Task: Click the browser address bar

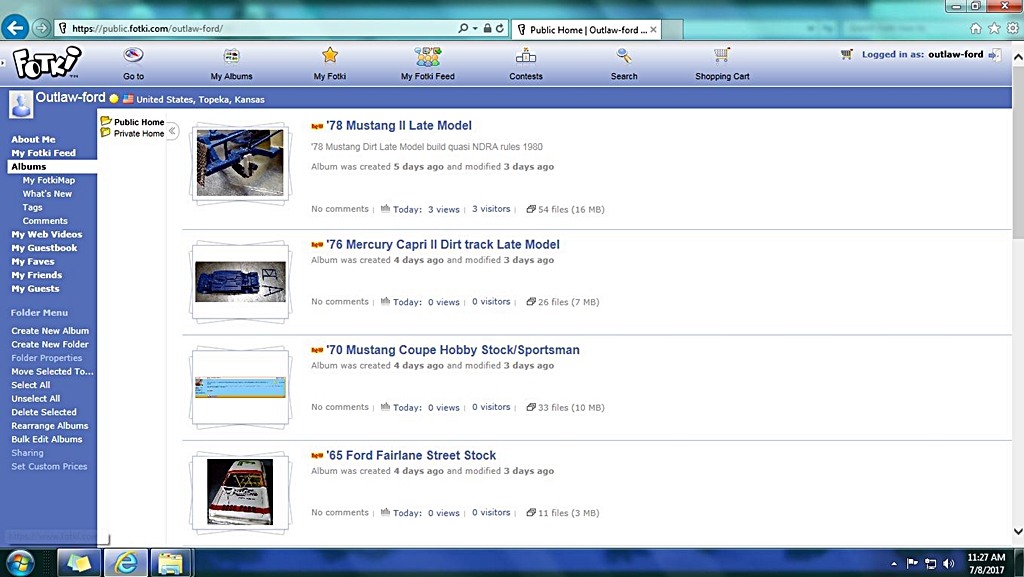Action: [250, 29]
